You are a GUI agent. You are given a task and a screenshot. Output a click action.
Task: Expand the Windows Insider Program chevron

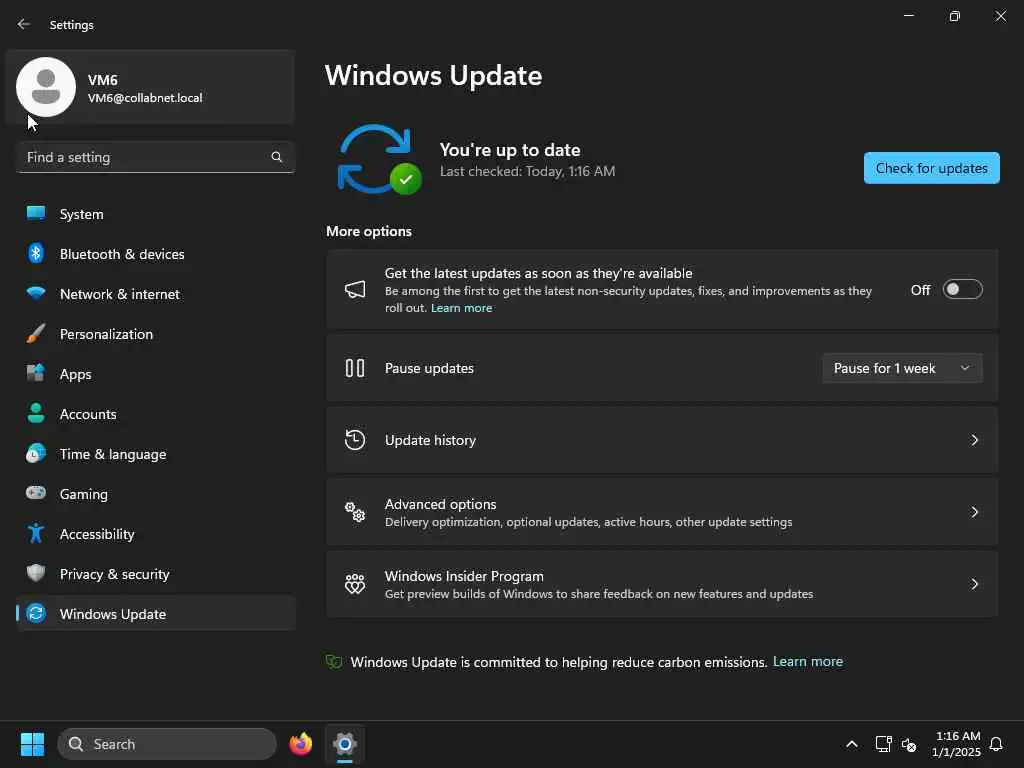coord(974,584)
